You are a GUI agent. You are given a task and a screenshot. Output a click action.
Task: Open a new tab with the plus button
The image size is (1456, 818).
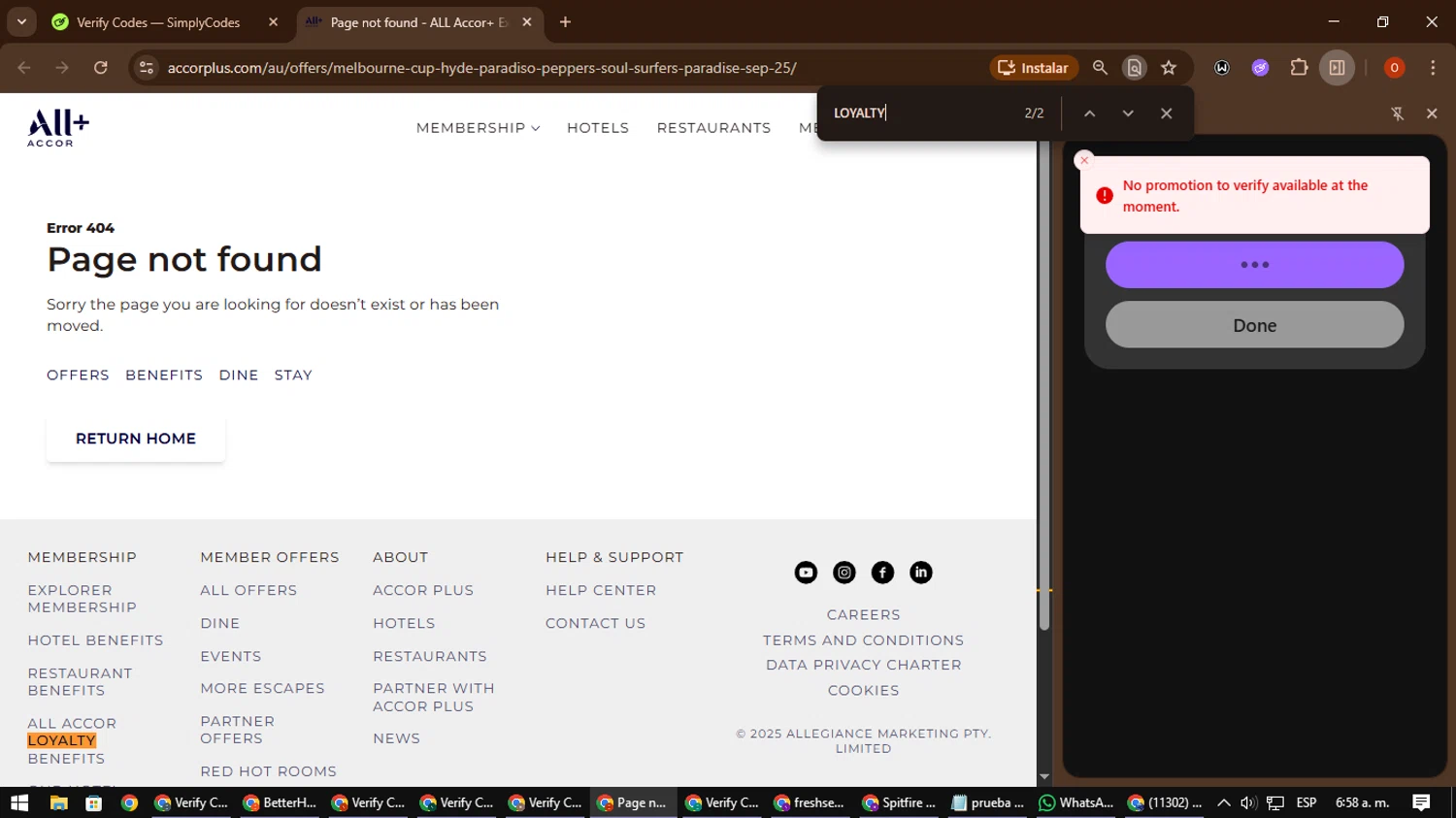(x=565, y=22)
